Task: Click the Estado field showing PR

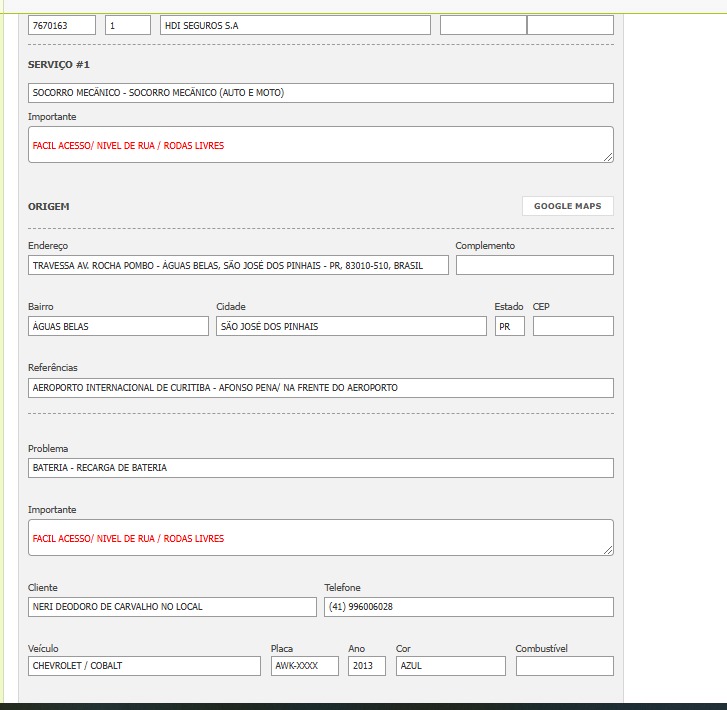Action: pyautogui.click(x=509, y=327)
